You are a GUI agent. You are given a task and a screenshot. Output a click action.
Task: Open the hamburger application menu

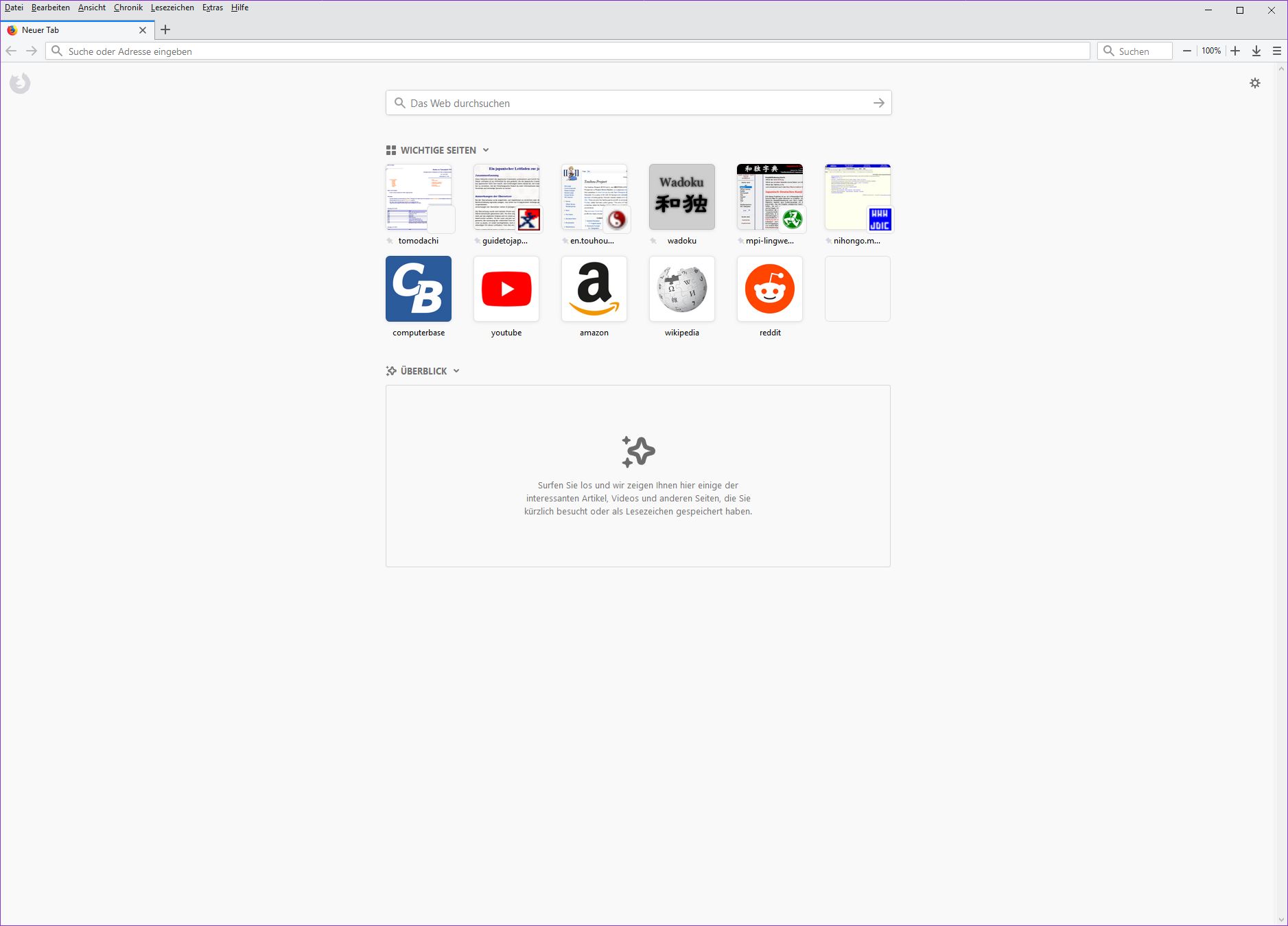coord(1277,51)
